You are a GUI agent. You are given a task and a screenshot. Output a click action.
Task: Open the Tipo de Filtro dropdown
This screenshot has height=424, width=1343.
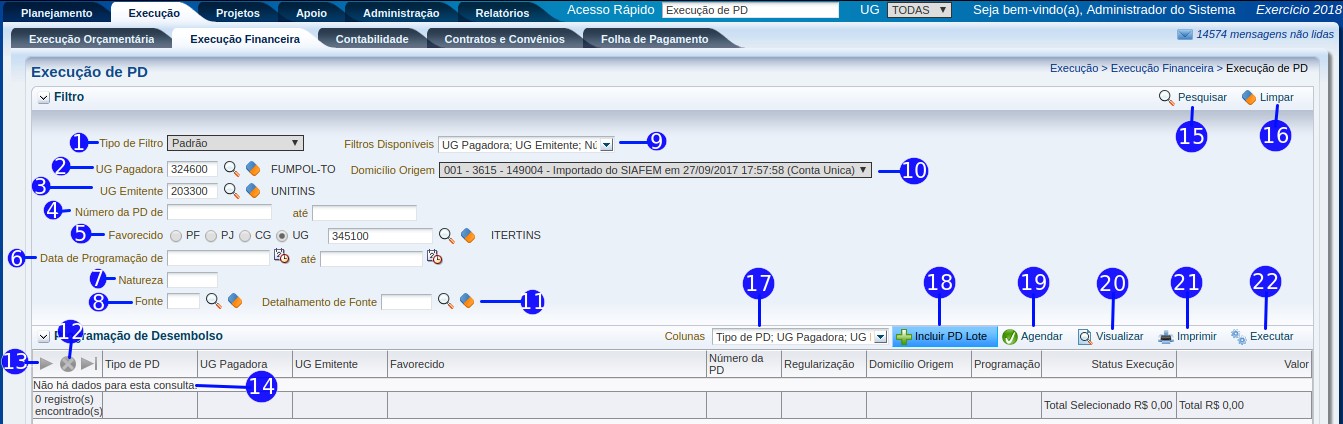235,143
